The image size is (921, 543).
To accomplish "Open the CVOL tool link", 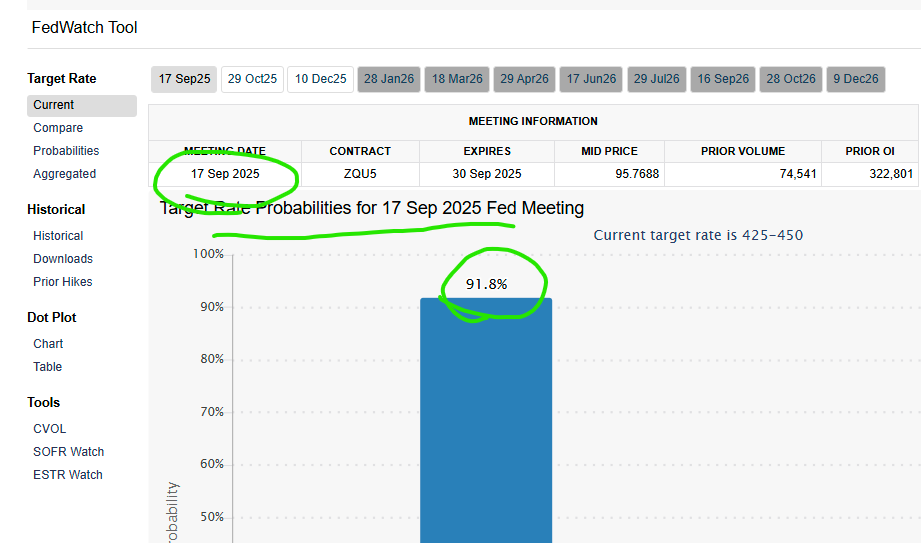I will (x=49, y=429).
